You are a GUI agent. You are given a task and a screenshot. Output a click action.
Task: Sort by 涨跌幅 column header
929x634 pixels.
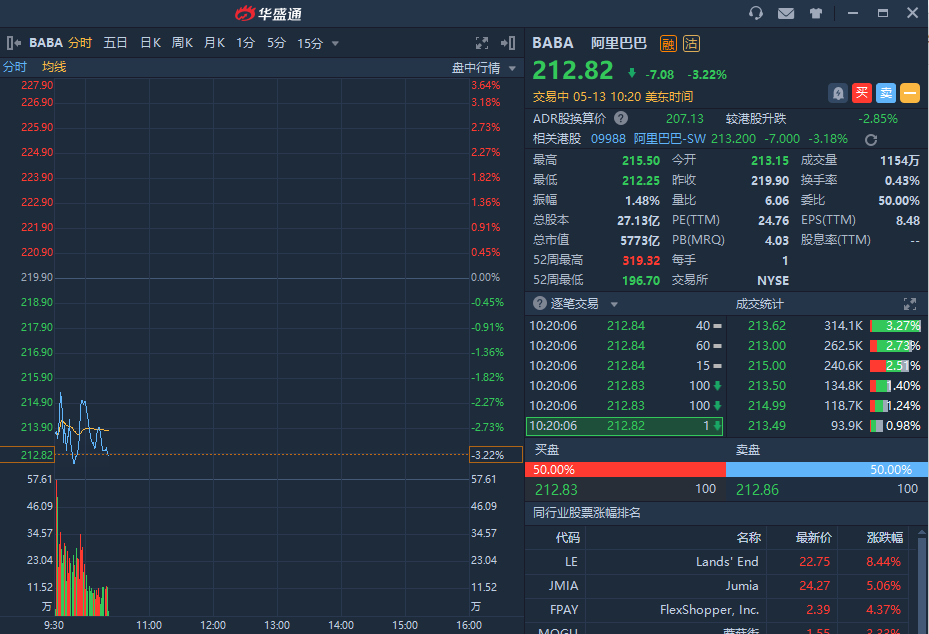pyautogui.click(x=885, y=537)
